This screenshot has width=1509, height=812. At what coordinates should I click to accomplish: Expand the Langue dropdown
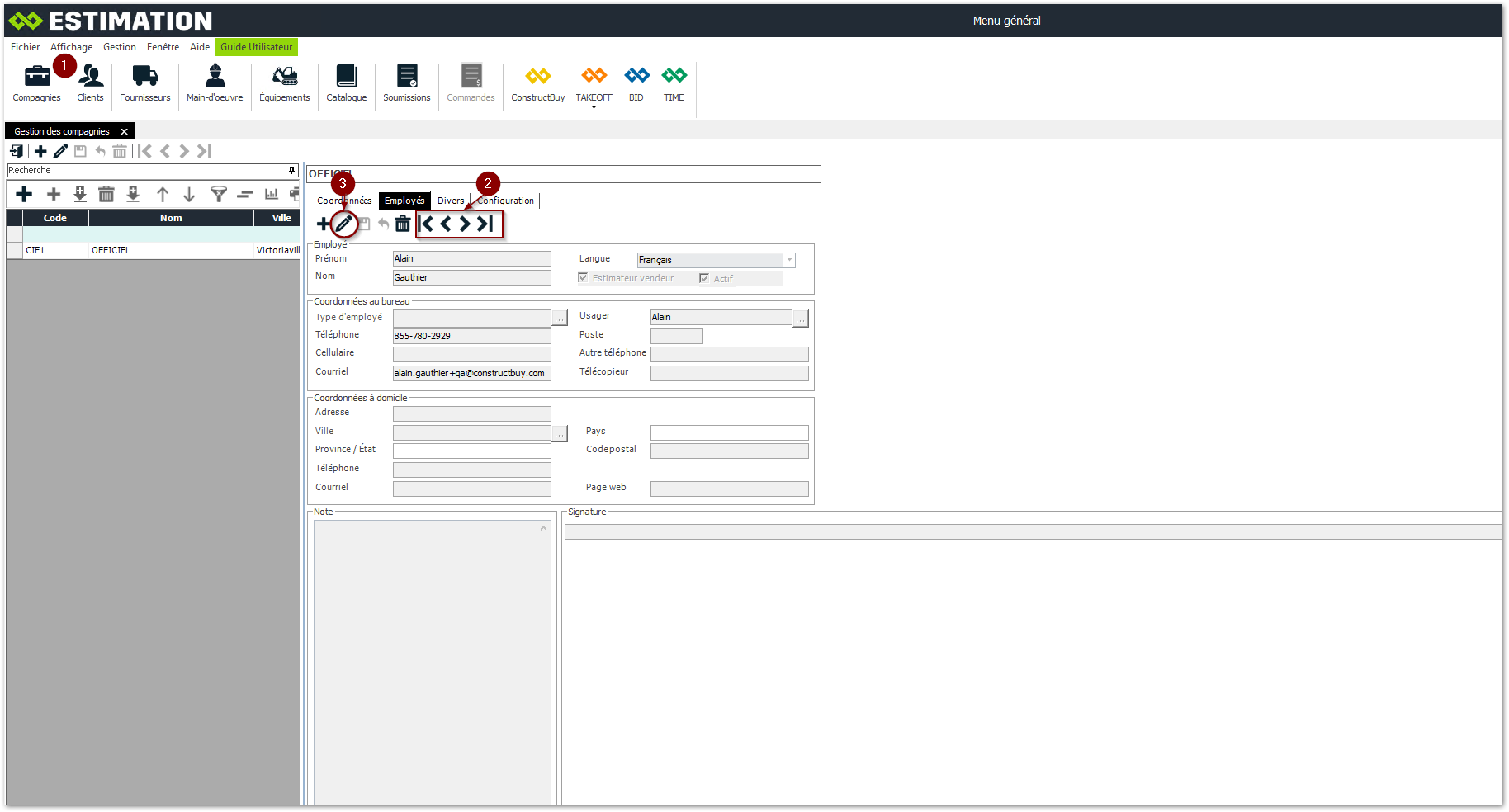click(789, 260)
